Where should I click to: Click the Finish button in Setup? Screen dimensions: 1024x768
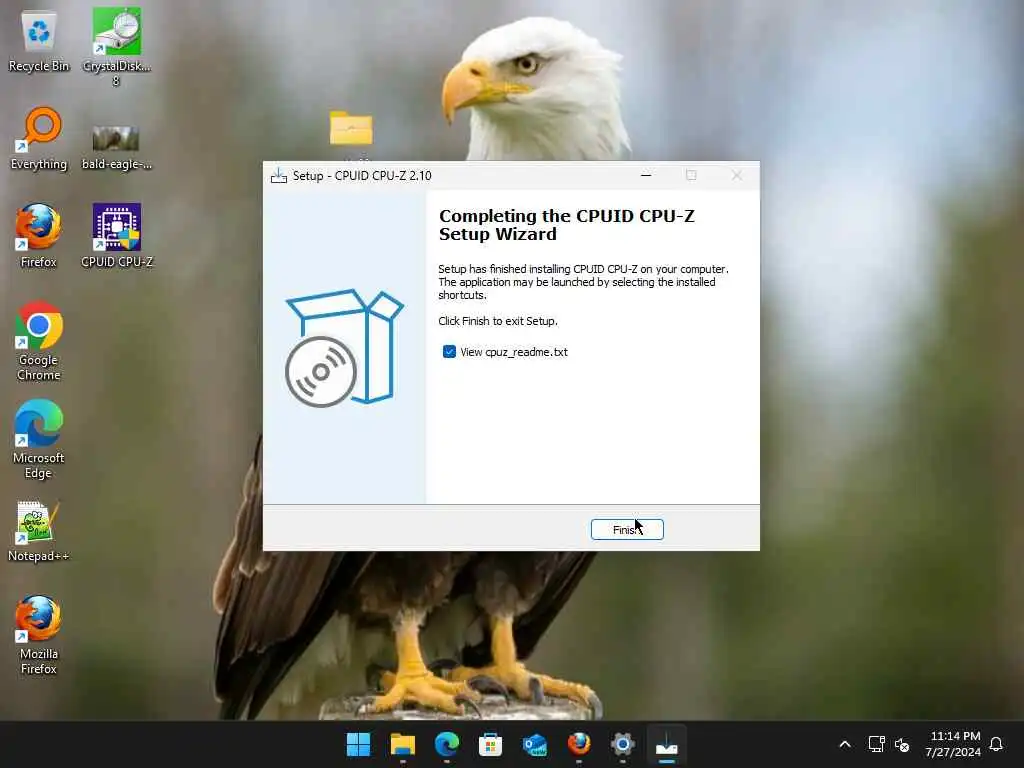click(627, 530)
